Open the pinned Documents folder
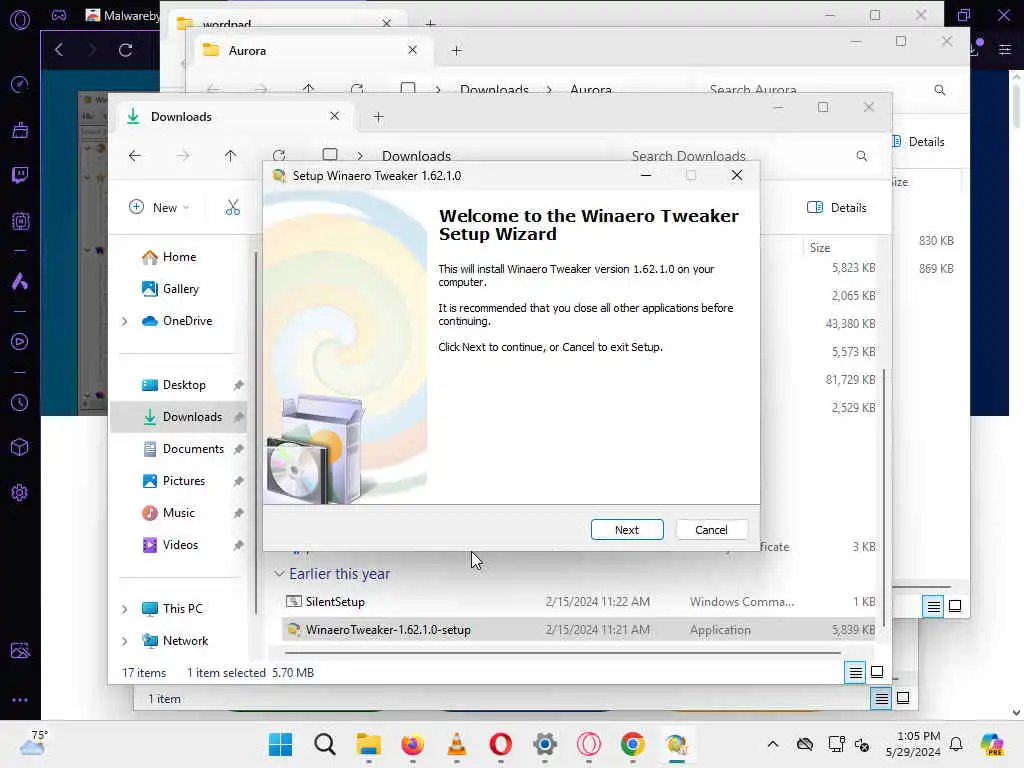The width and height of the screenshot is (1024, 768). [184, 449]
